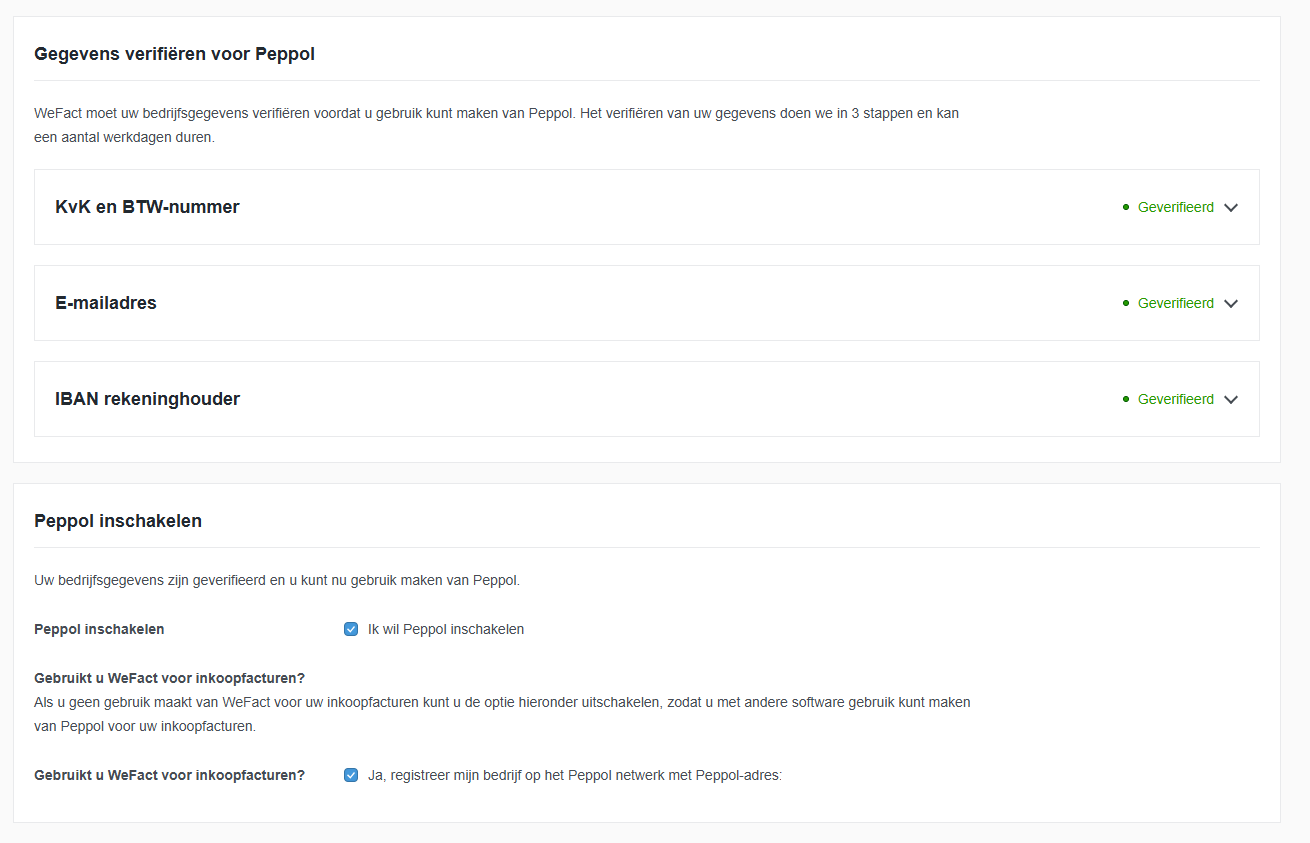Click 'Geverifieerd' status on E-mailadres row
This screenshot has height=843, width=1310.
pos(1175,303)
